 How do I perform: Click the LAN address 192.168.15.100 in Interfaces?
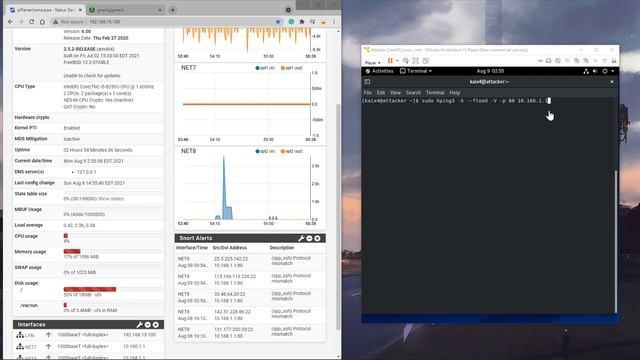tap(140, 335)
